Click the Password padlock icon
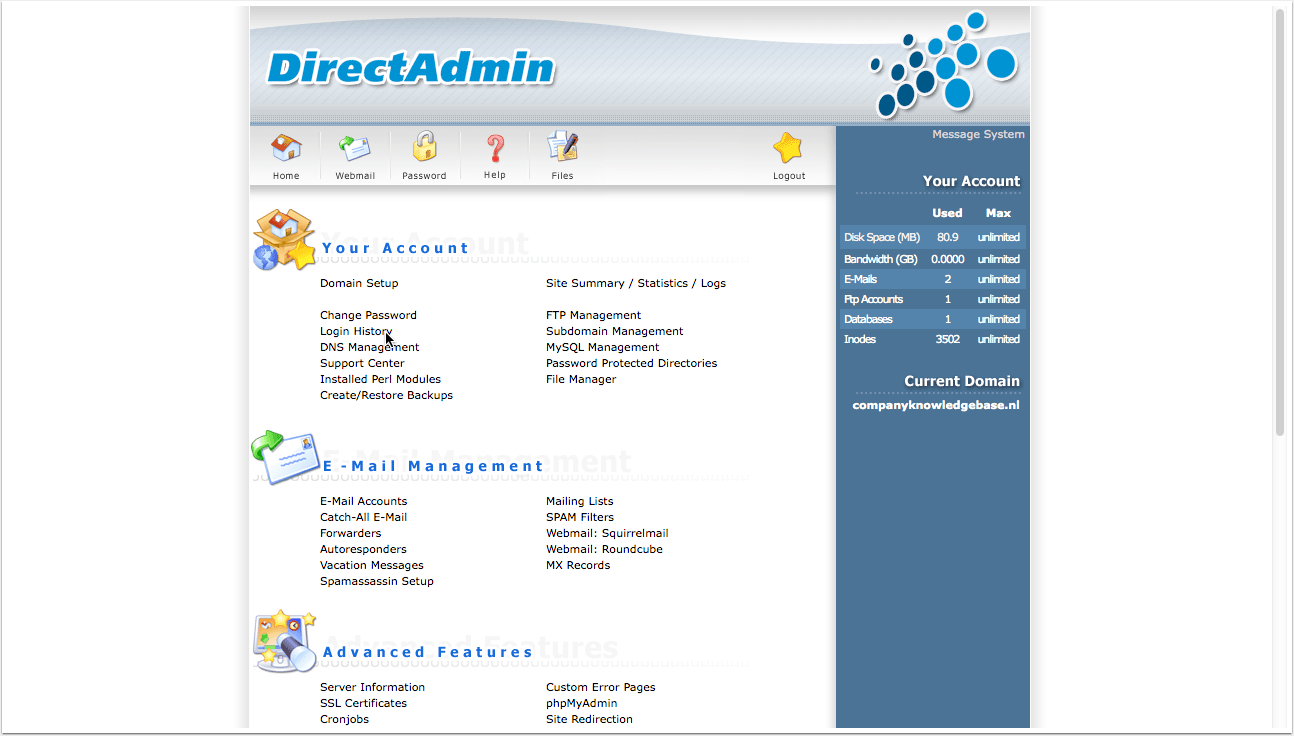Image resolution: width=1294 pixels, height=736 pixels. tap(425, 147)
